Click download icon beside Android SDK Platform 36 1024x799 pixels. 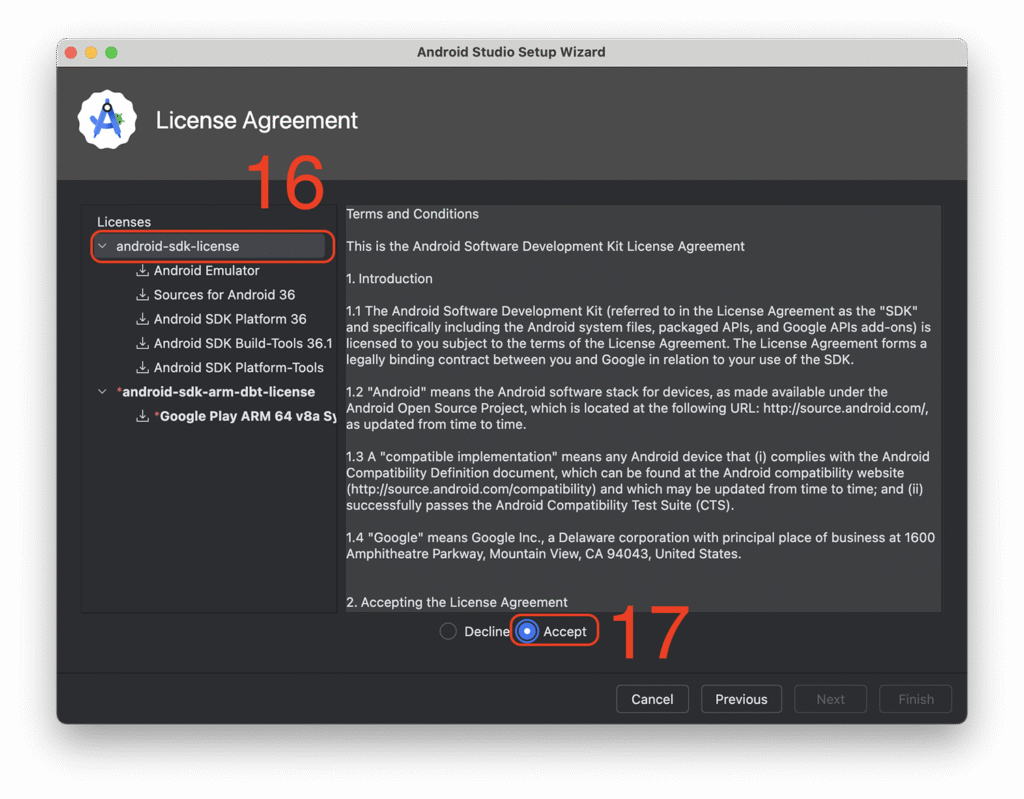coord(143,319)
